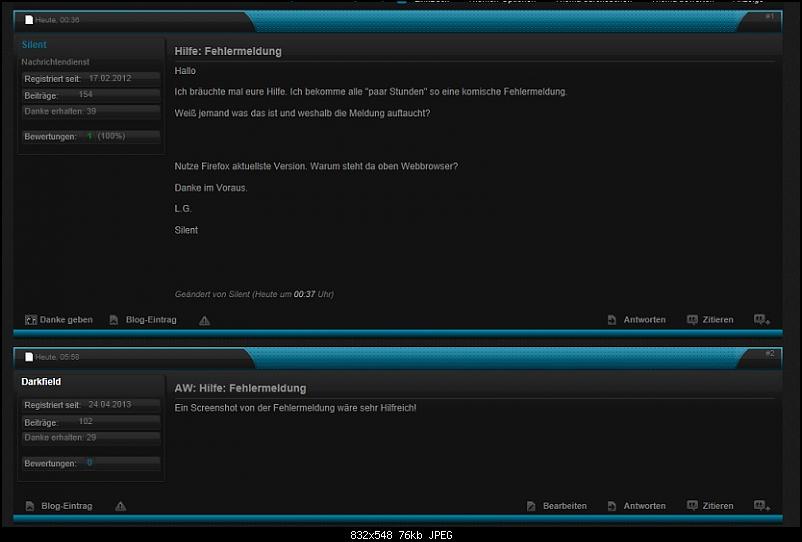The height and width of the screenshot is (542, 802).
Task: Click Antworten on Darkfield's post
Action: click(x=636, y=506)
